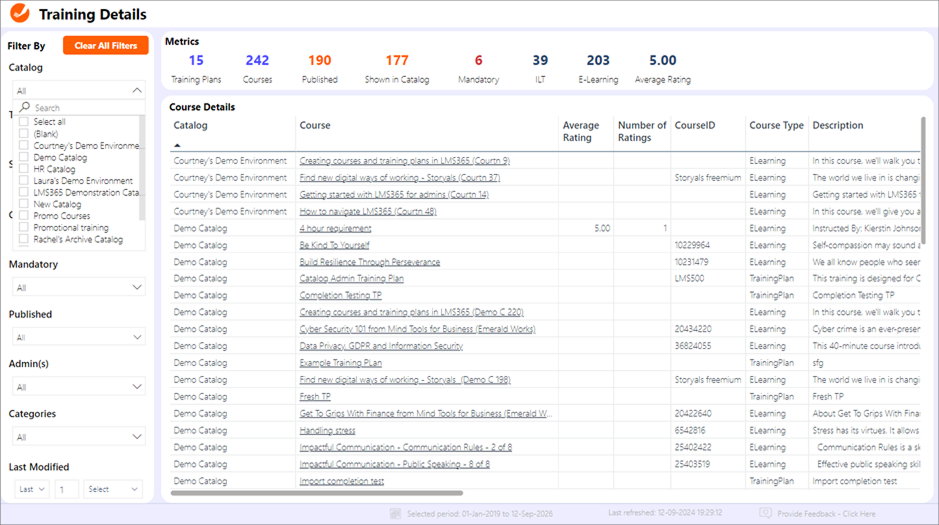Click the calendar icon beside Selected period

(396, 514)
